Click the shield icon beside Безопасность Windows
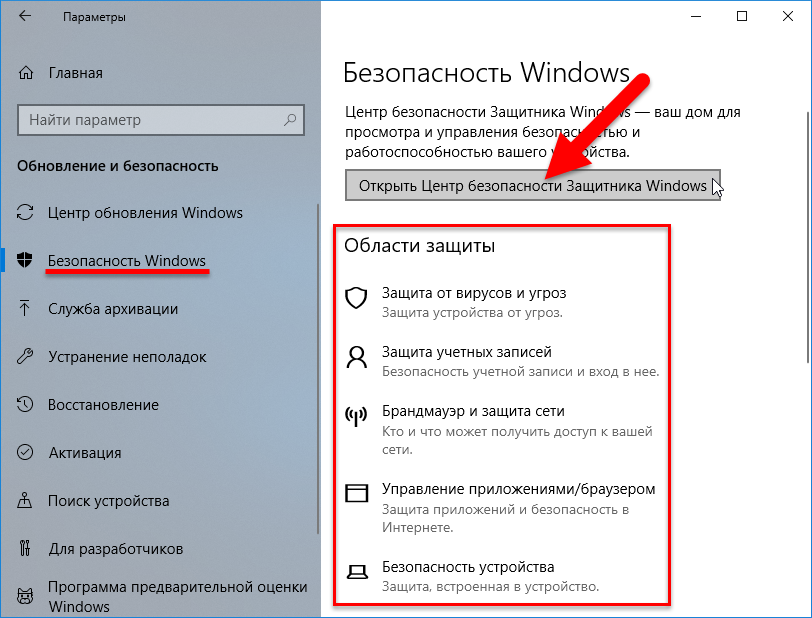The image size is (812, 618). coord(24,260)
